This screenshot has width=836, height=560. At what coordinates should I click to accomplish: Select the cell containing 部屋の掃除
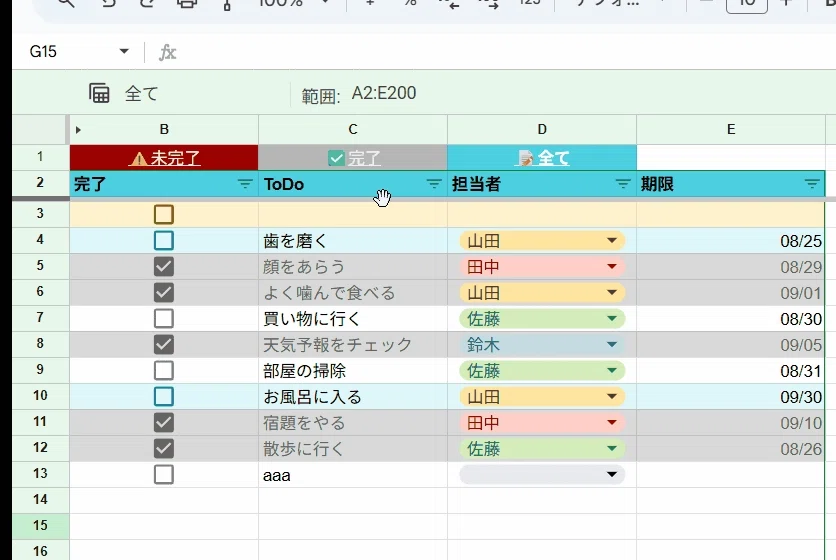click(x=353, y=370)
